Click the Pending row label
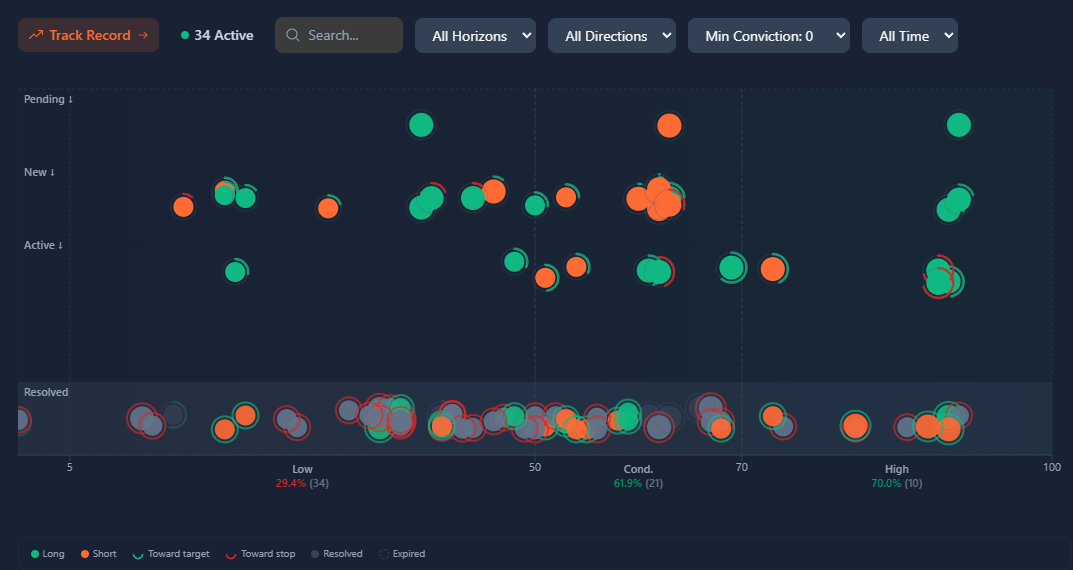This screenshot has height=570, width=1073. [48, 99]
